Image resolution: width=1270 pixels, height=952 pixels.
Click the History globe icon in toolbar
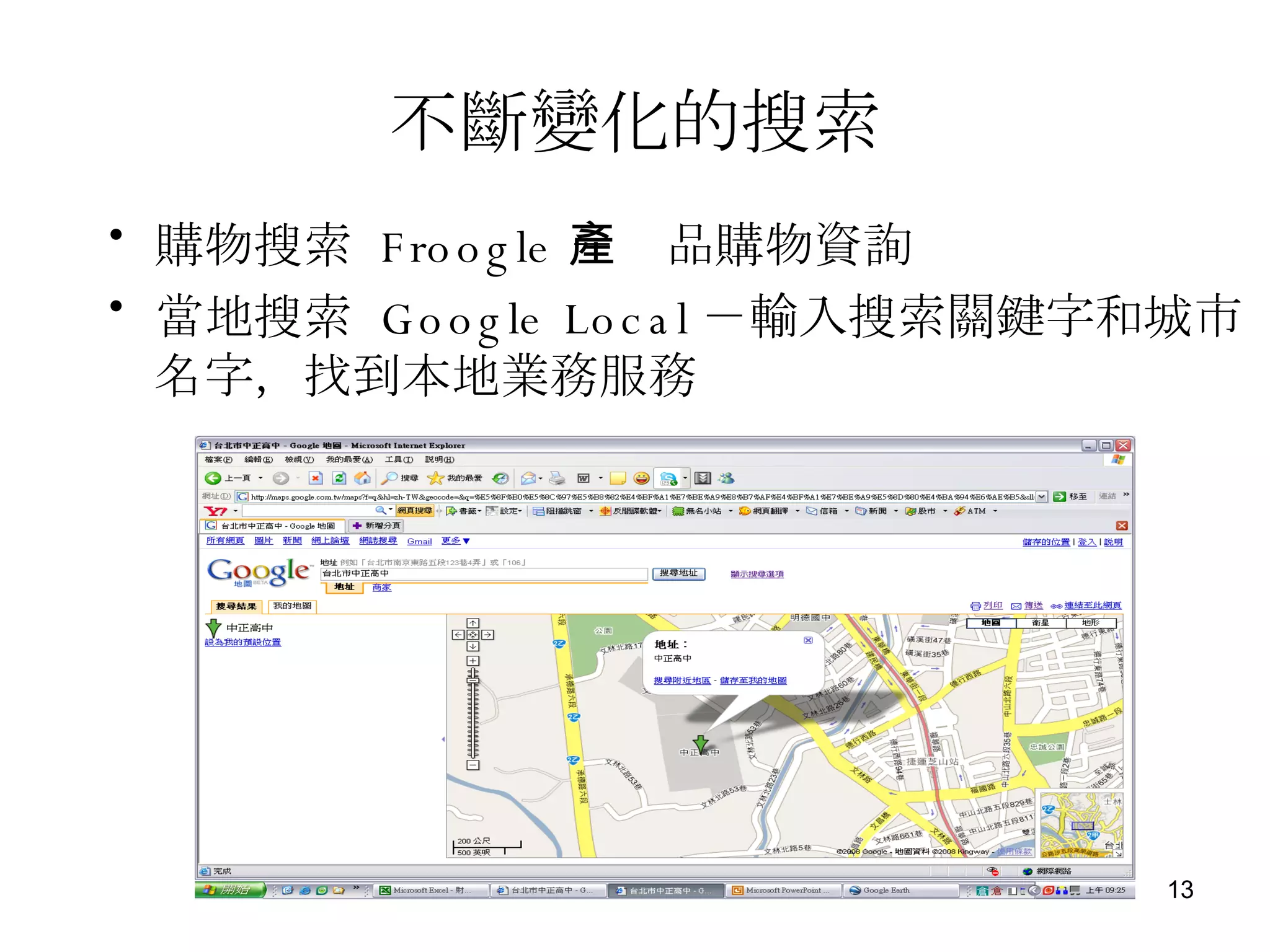(500, 478)
